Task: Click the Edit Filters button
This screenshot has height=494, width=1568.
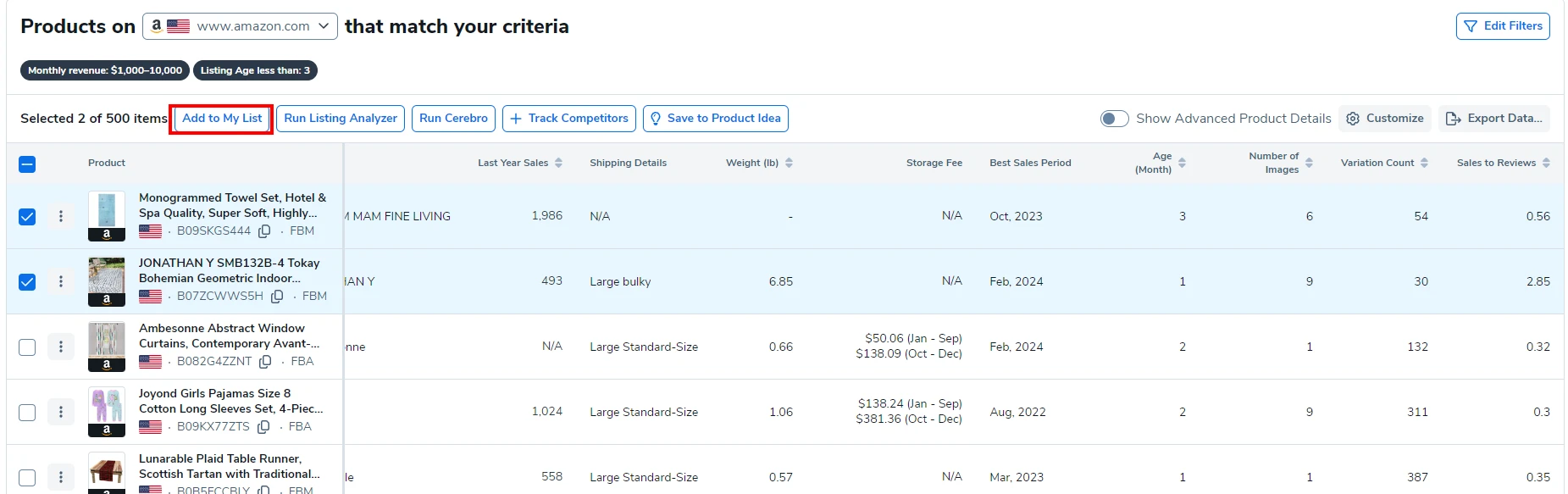Action: coord(1503,26)
